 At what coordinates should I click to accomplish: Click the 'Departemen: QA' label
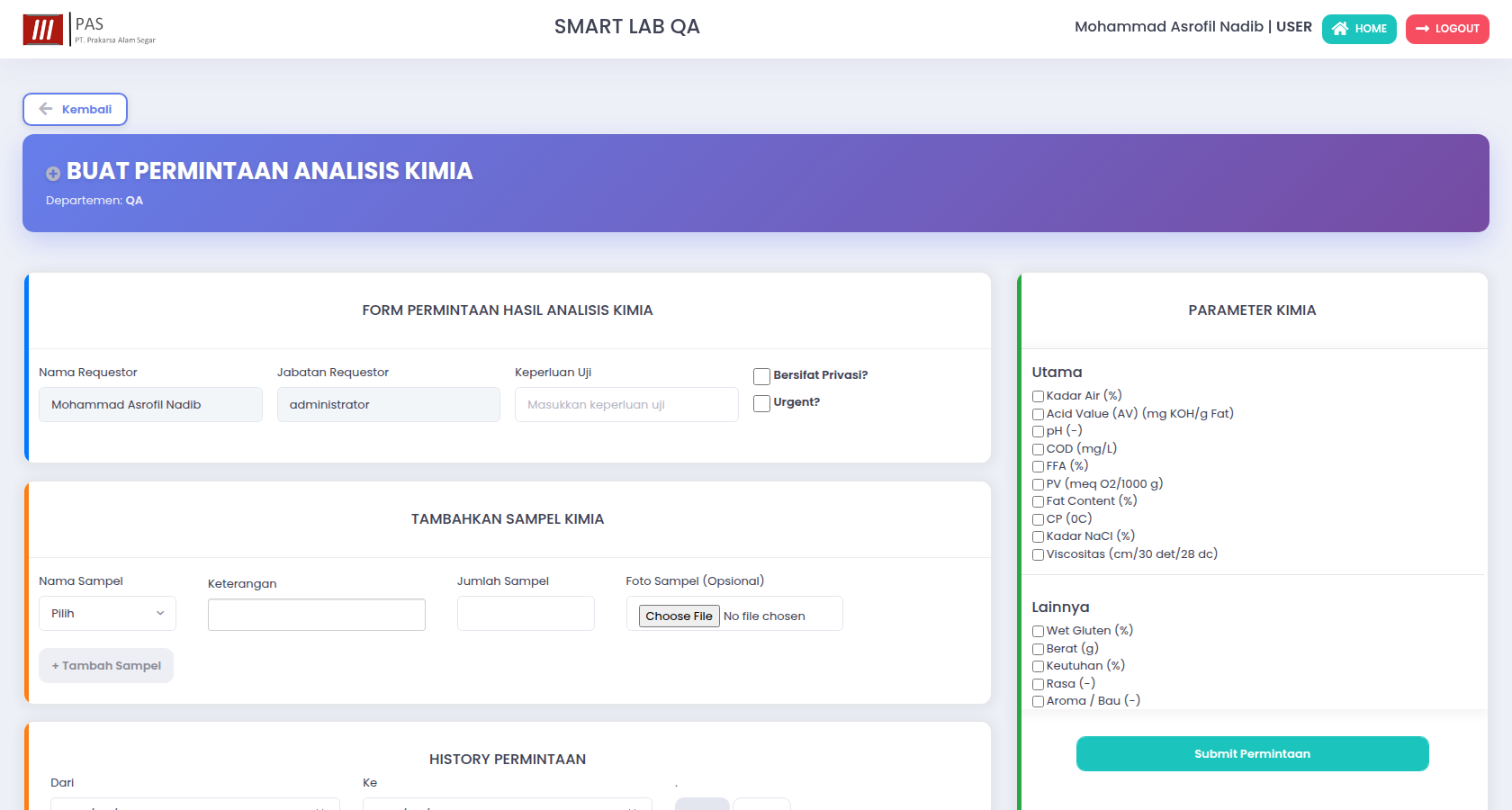[94, 201]
